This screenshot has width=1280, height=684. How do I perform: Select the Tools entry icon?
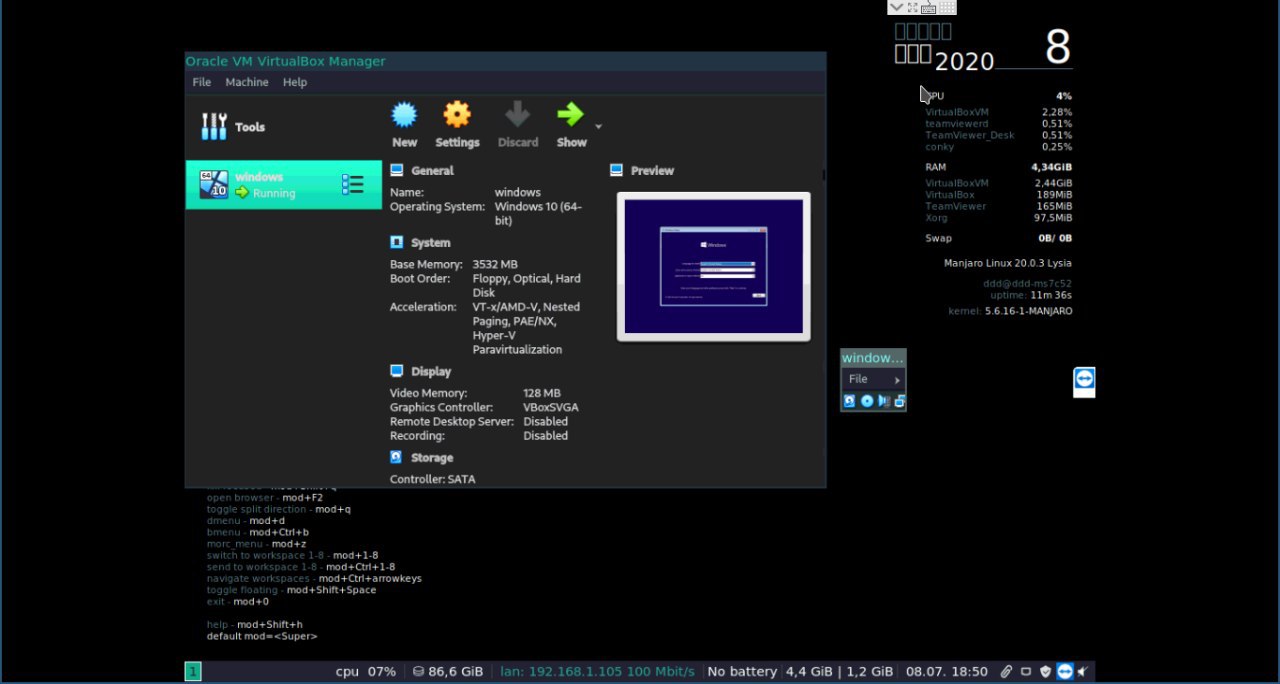[x=214, y=126]
